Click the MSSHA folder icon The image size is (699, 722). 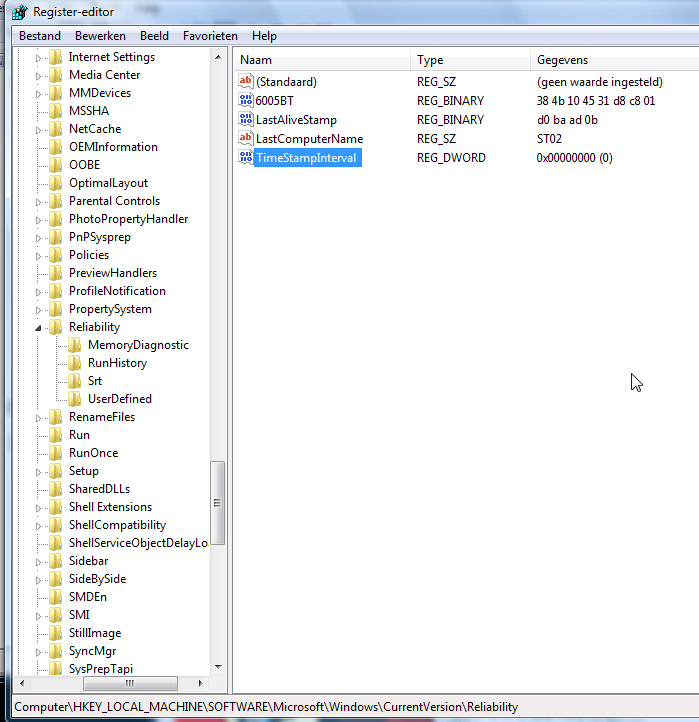[56, 111]
